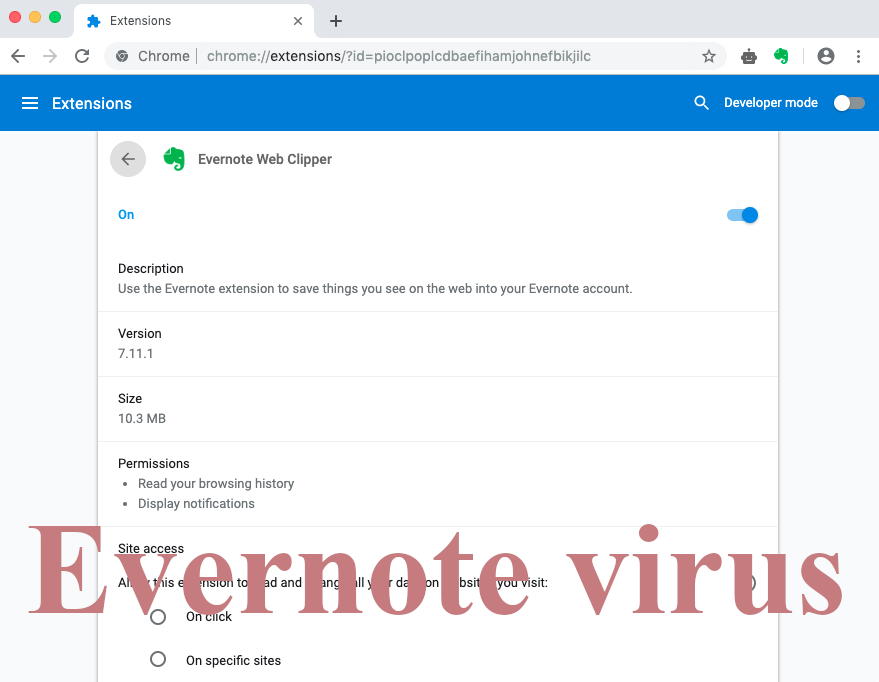Close the Extensions tab
Viewport: 879px width, 682px height.
point(298,21)
